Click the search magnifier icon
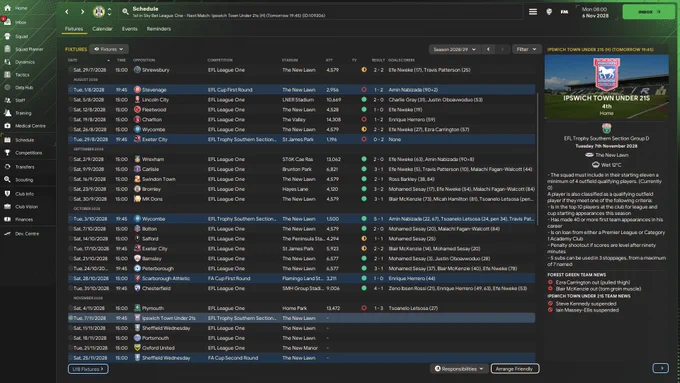Viewport: 680px width, 383px height. [x=125, y=12]
